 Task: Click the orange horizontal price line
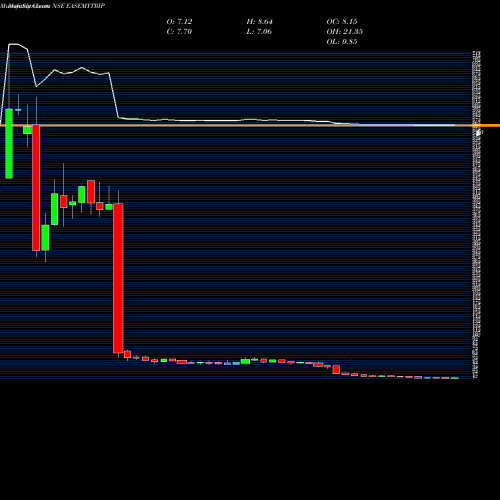(250, 125)
